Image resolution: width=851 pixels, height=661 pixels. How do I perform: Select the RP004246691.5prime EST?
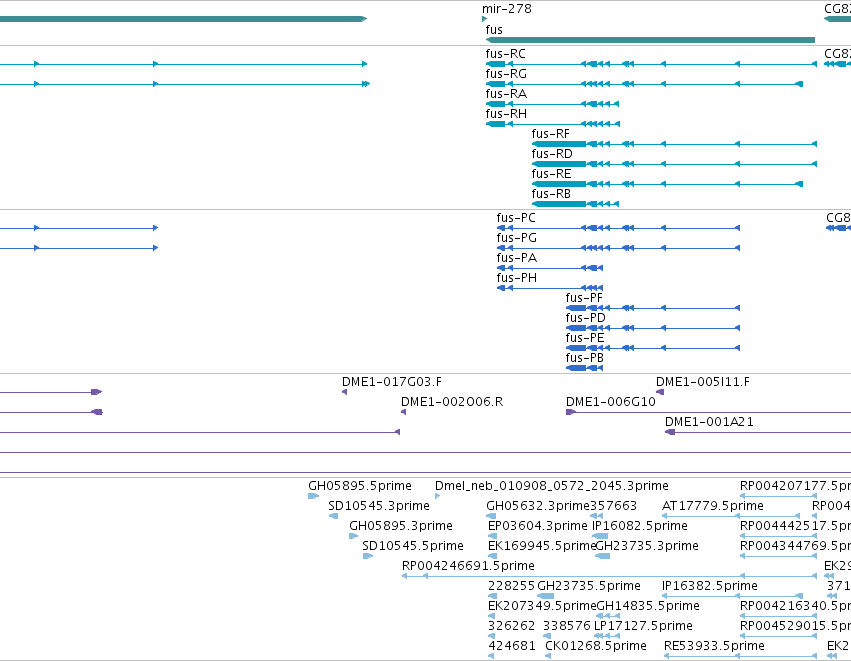pyautogui.click(x=609, y=576)
